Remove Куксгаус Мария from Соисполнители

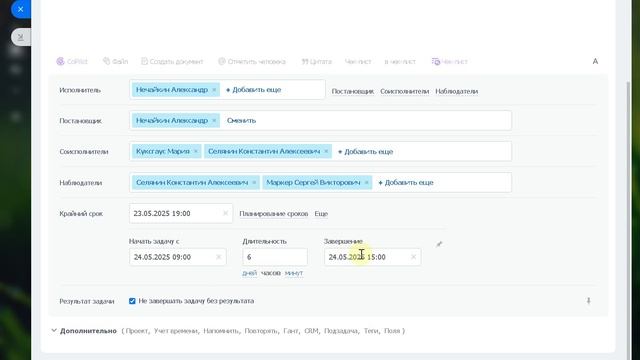tap(196, 151)
